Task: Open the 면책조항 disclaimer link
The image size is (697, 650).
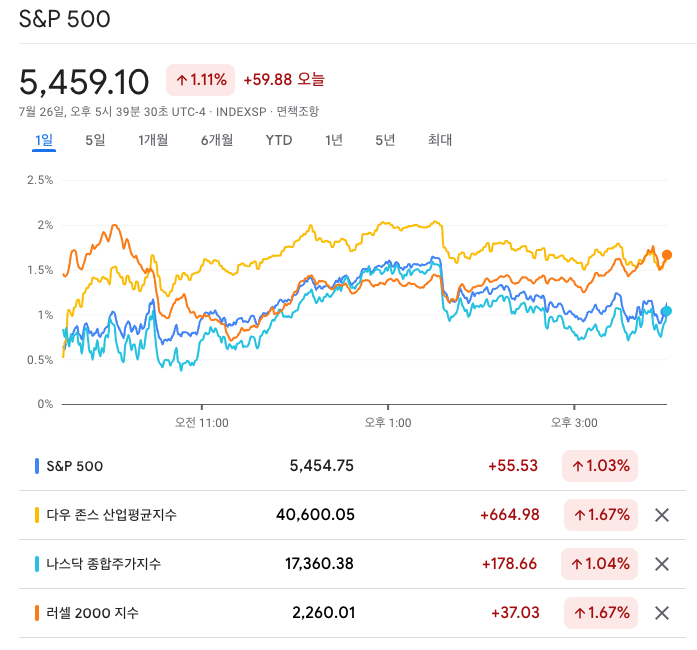Action: [x=298, y=111]
